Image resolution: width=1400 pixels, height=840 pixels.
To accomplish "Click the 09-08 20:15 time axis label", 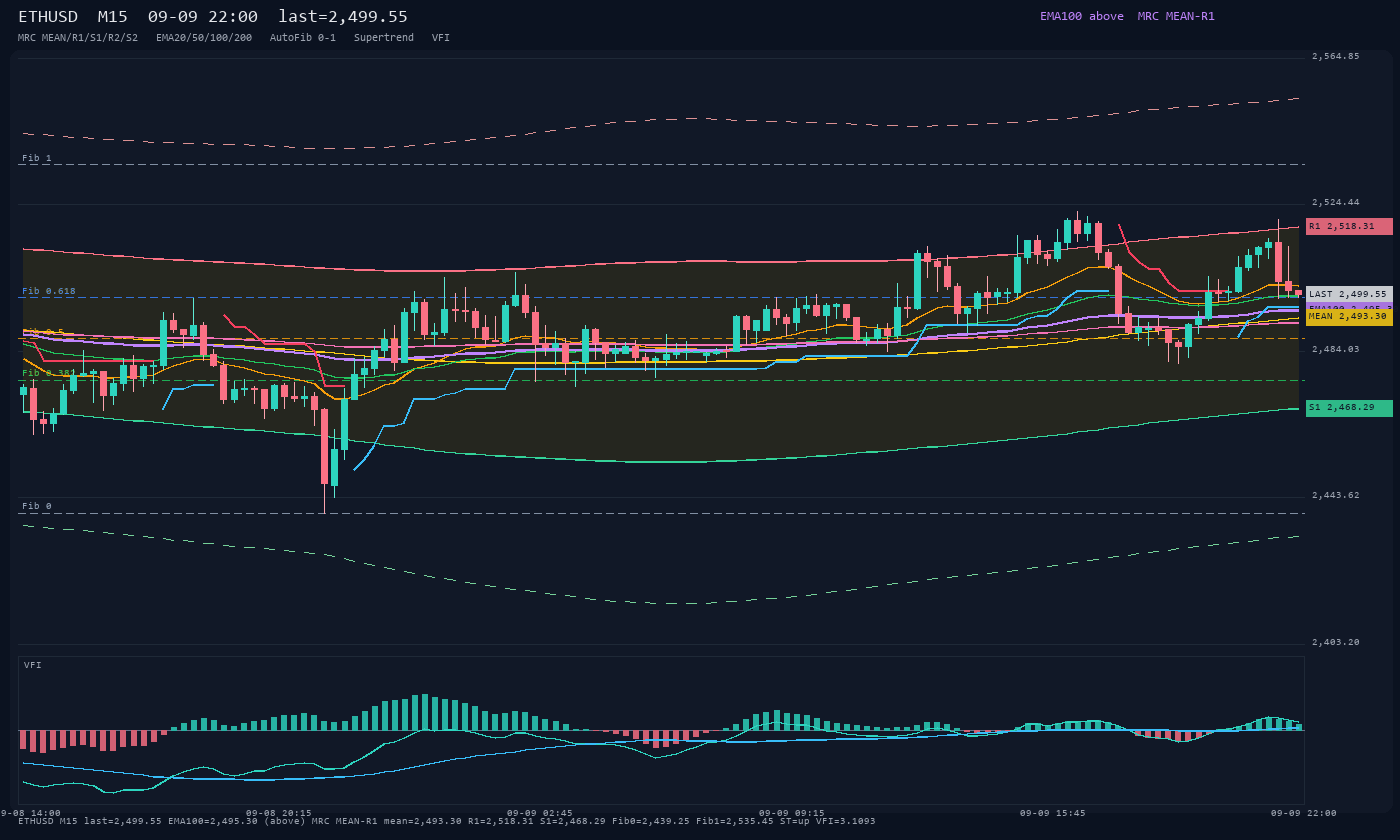I will tap(279, 813).
